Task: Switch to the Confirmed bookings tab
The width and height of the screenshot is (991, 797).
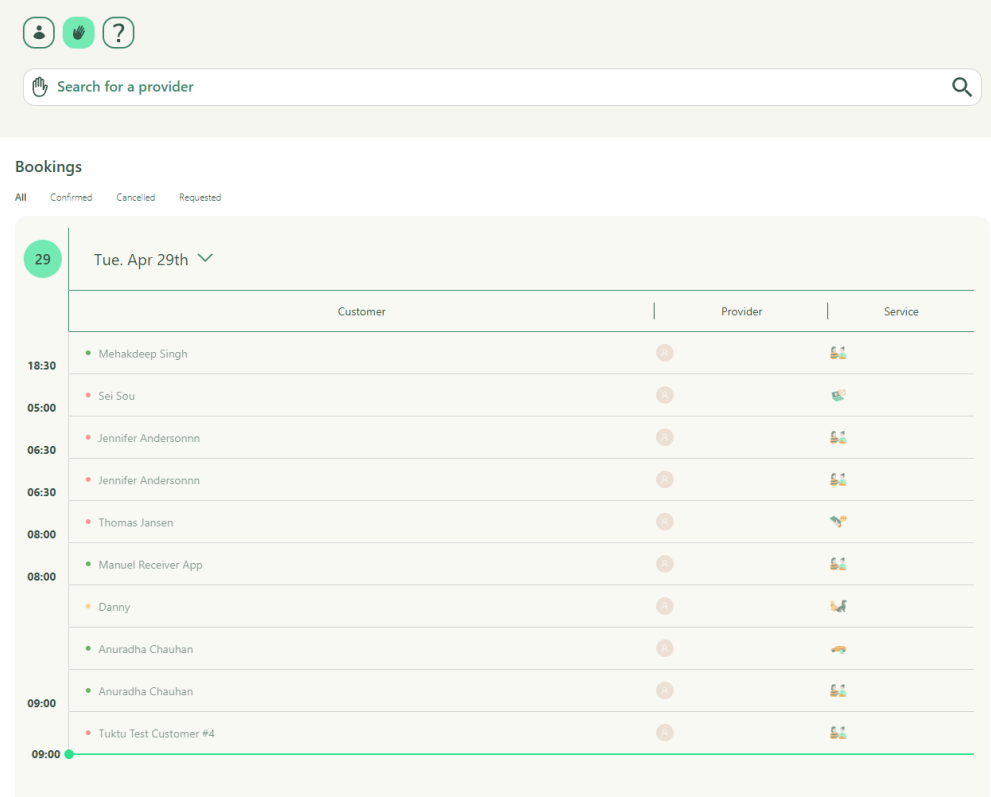Action: pos(71,198)
